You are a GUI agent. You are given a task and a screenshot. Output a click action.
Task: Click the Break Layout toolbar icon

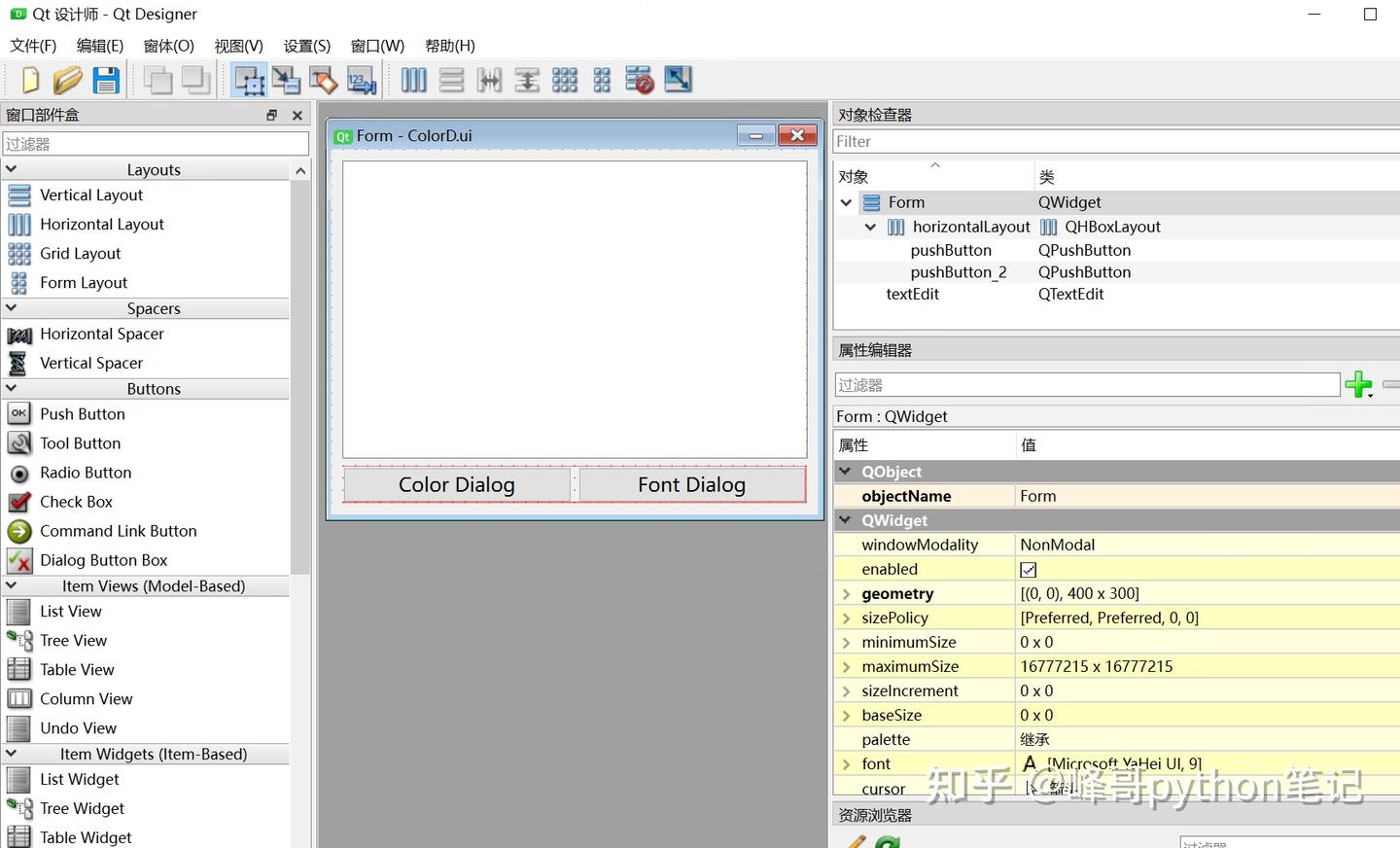coord(639,81)
